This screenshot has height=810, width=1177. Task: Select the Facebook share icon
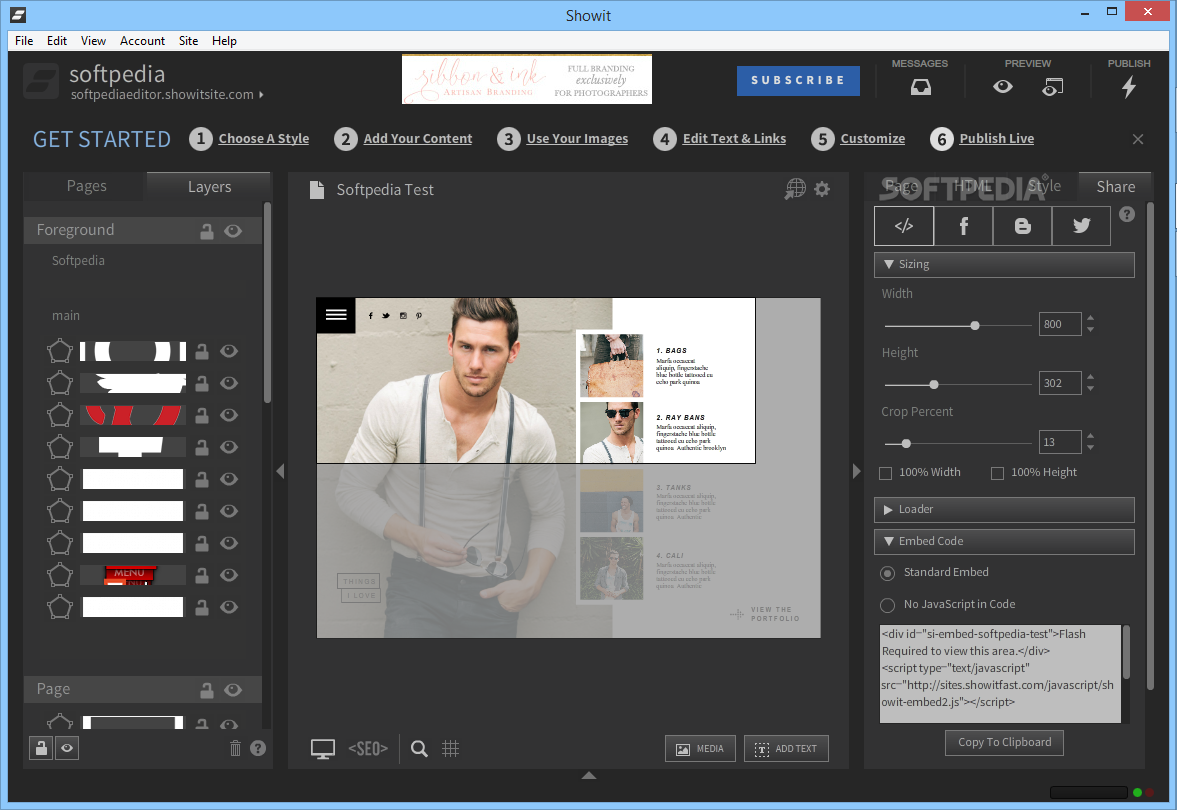[963, 226]
